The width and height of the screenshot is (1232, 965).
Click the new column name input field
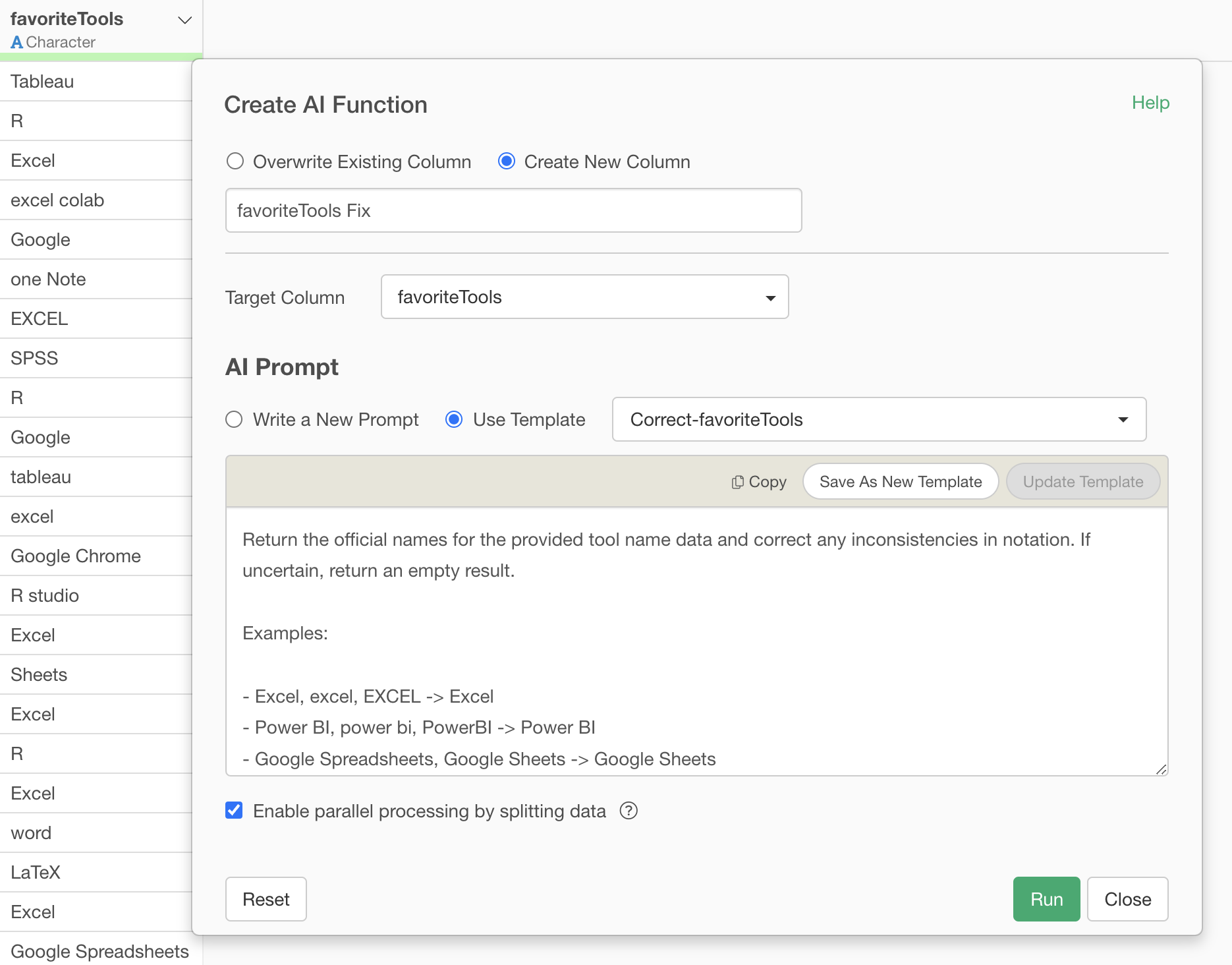click(x=513, y=211)
